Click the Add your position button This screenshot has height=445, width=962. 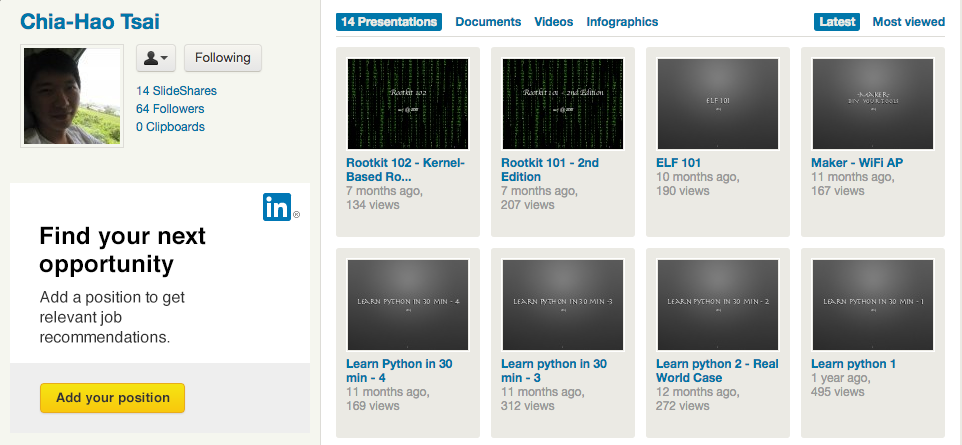(112, 398)
